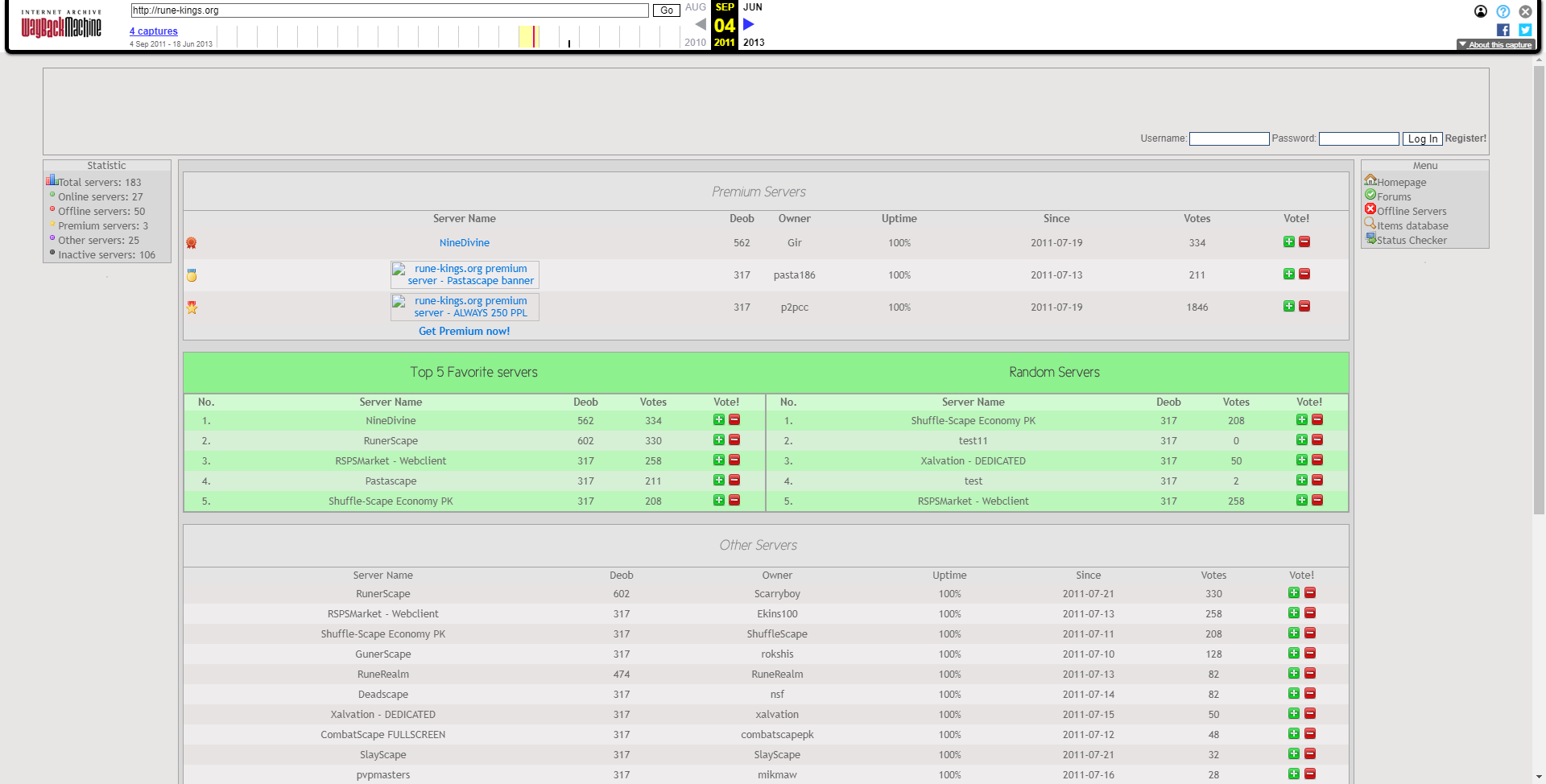The image size is (1546, 784).
Task: Click the Offline Servers red cross icon
Action: click(x=1370, y=209)
